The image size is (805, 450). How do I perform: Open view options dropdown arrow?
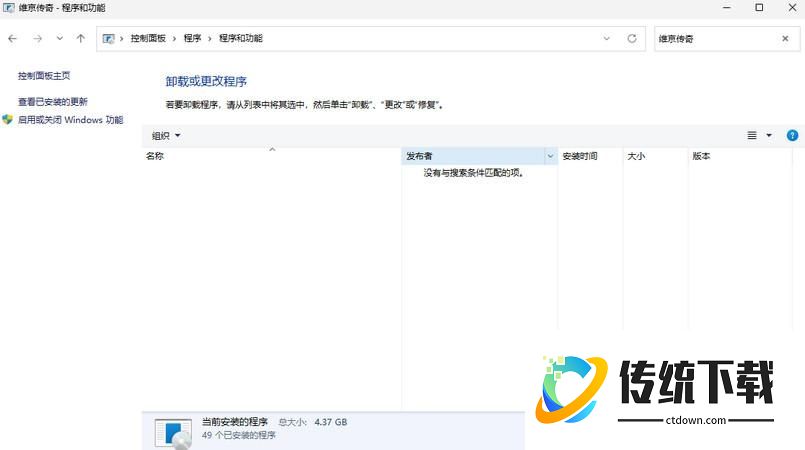tap(769, 135)
